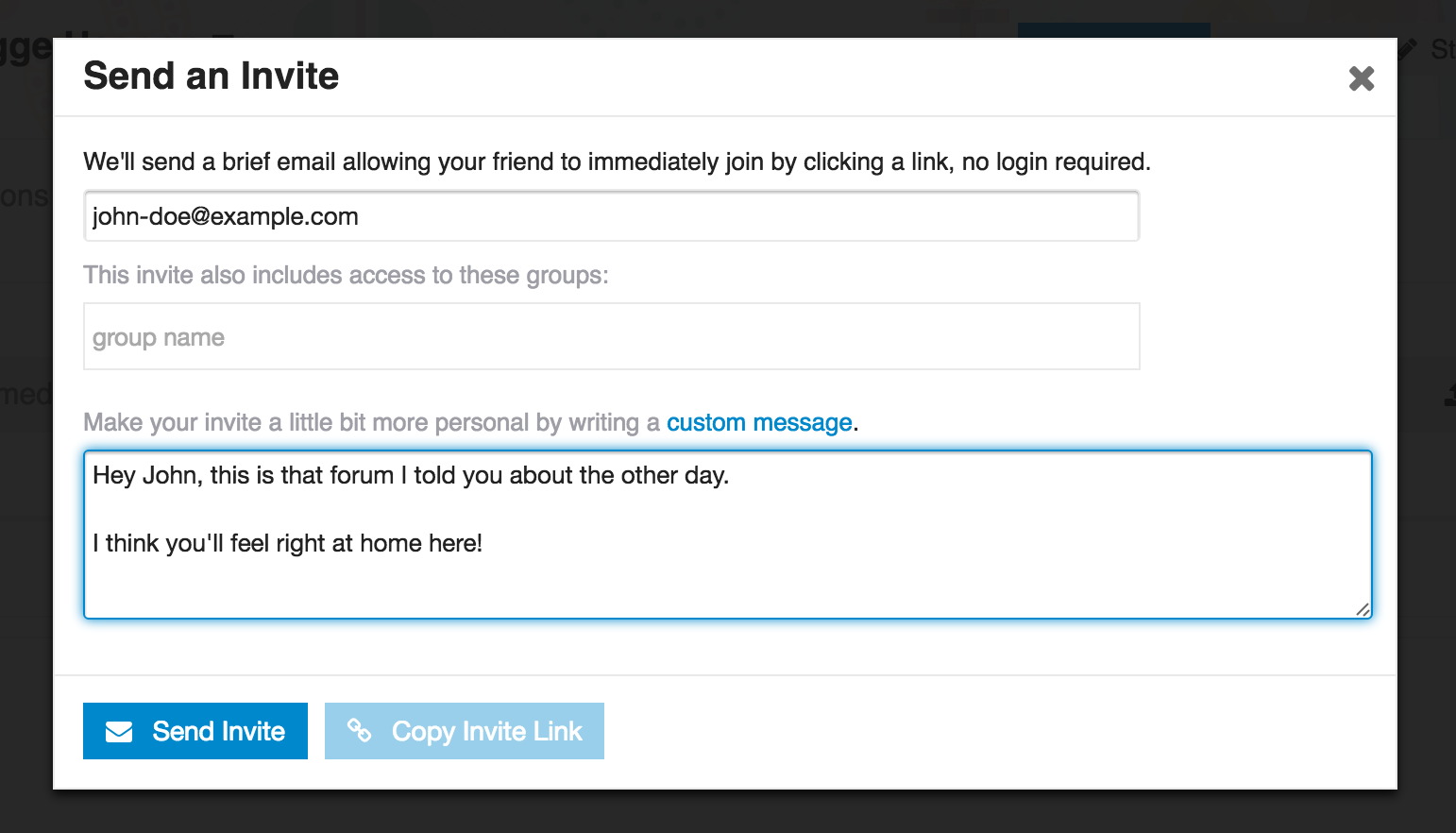Click the 'Make your invite' helper text

pyautogui.click(x=371, y=422)
